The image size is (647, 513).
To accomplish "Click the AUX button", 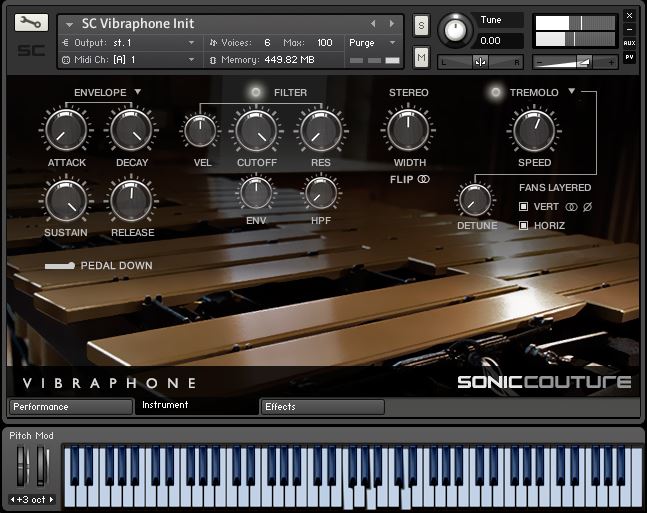I will (x=629, y=43).
